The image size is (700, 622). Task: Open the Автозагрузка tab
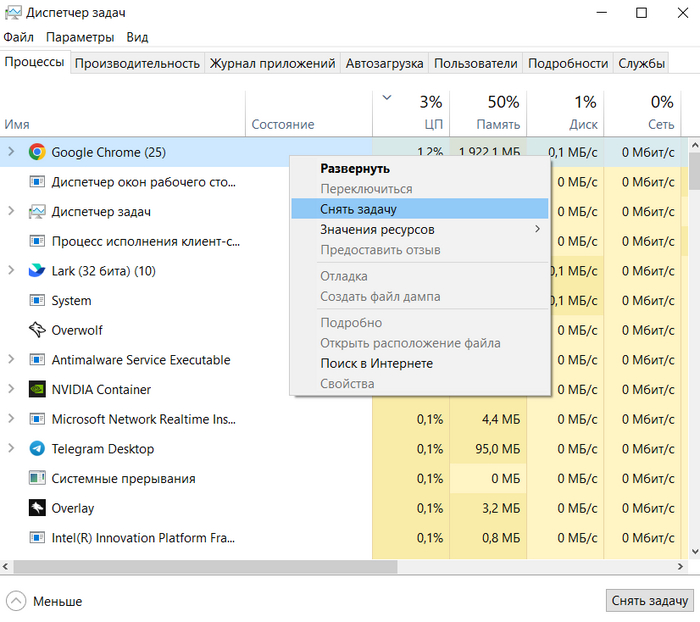(384, 63)
